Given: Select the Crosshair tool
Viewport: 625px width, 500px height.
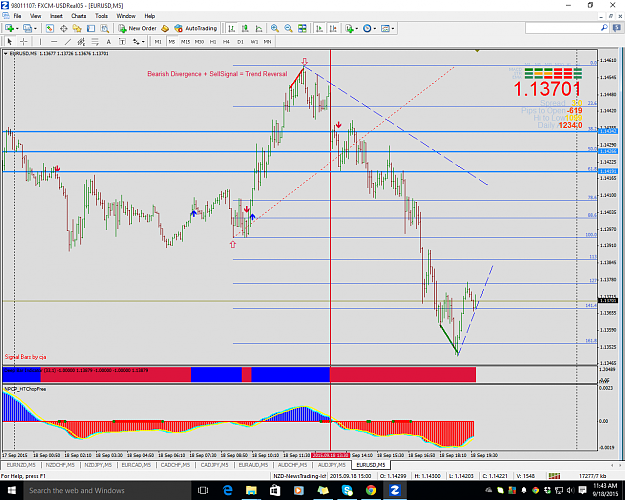Looking at the screenshot, I should (24, 41).
